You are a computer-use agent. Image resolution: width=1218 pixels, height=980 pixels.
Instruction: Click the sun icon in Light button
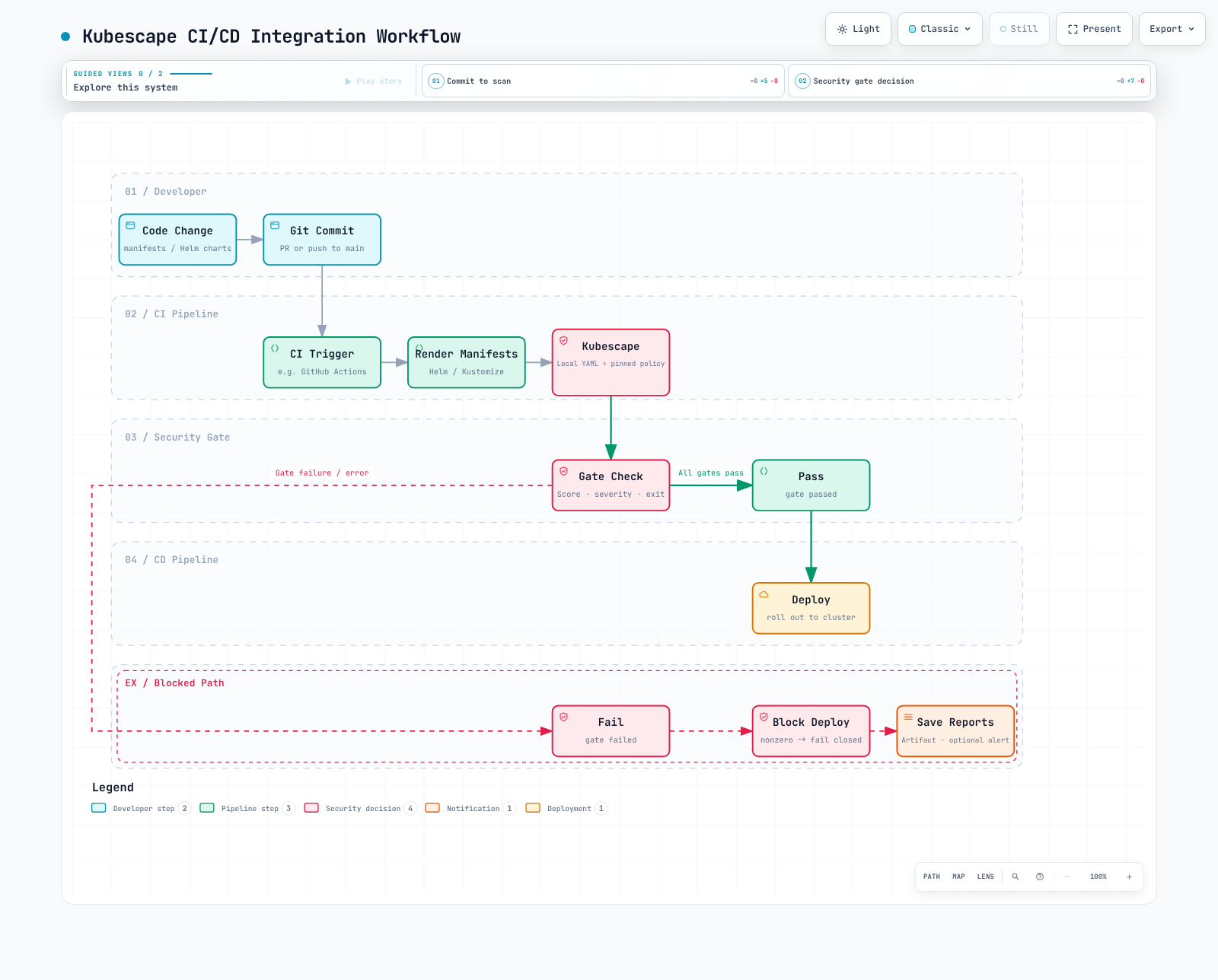[842, 29]
